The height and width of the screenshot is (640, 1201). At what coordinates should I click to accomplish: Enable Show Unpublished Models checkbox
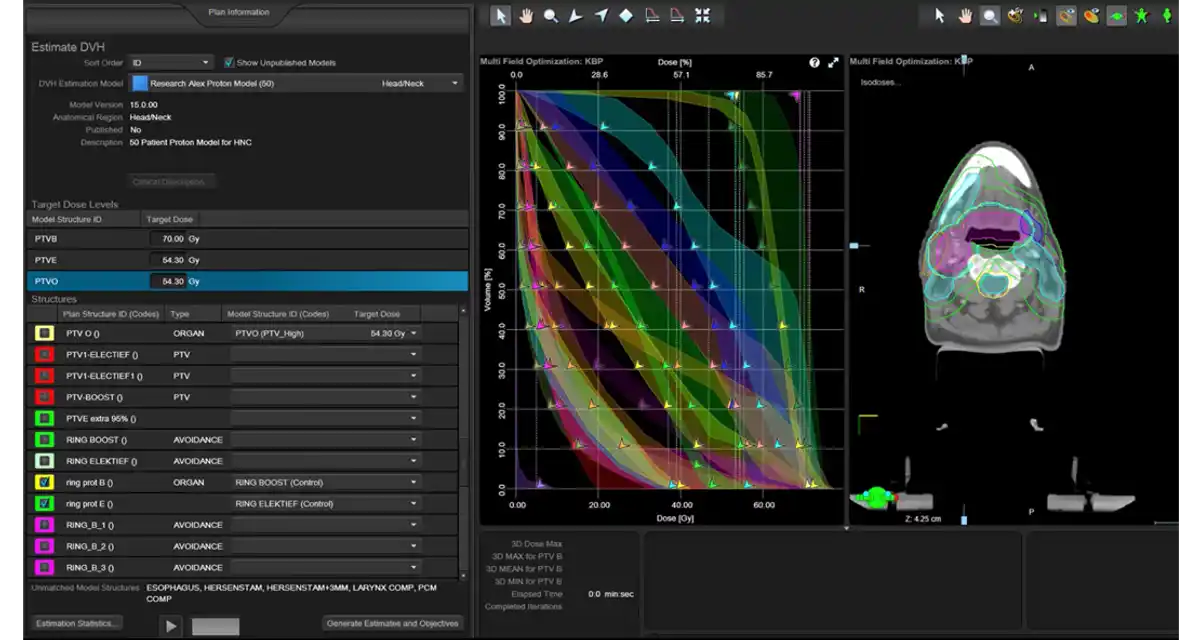pos(229,63)
